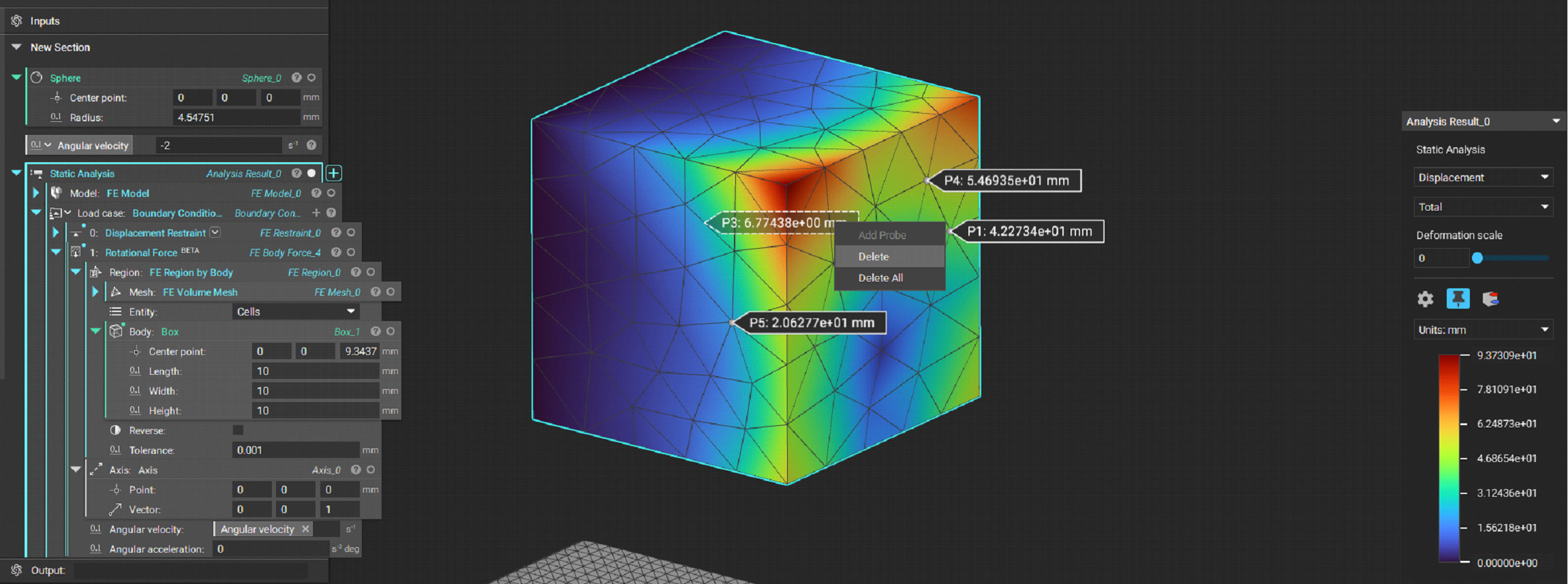
Task: Click the Inputs gear icon
Action: [16, 20]
